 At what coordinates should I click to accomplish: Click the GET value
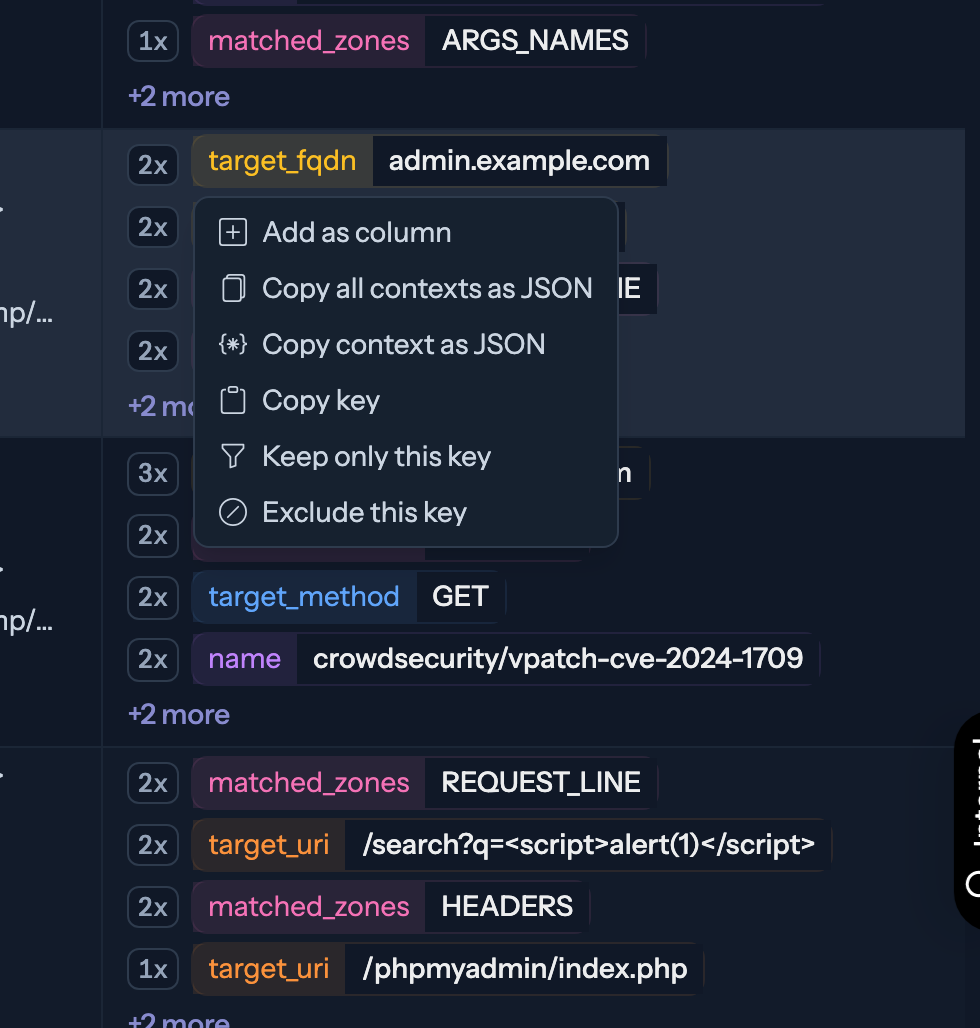(460, 597)
